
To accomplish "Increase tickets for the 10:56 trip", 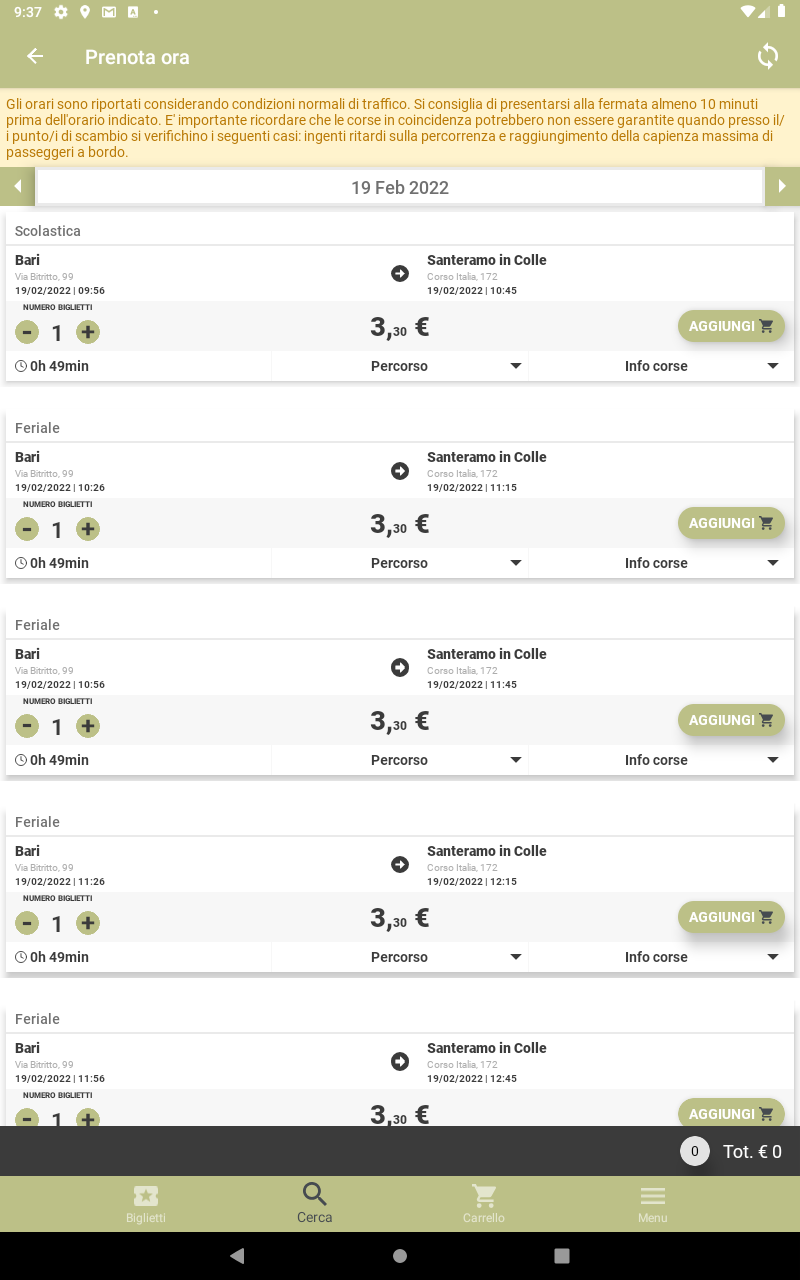I will pyautogui.click(x=88, y=726).
